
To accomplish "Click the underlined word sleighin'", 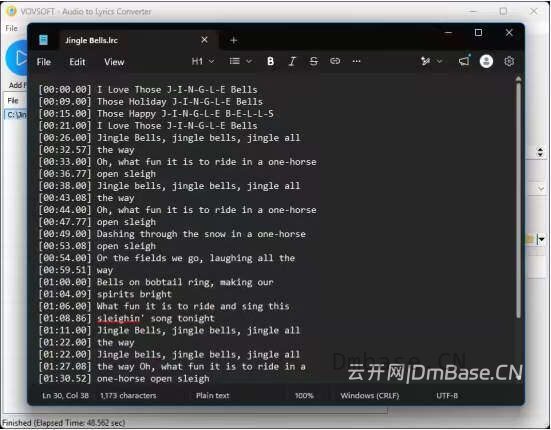I will (121, 319).
